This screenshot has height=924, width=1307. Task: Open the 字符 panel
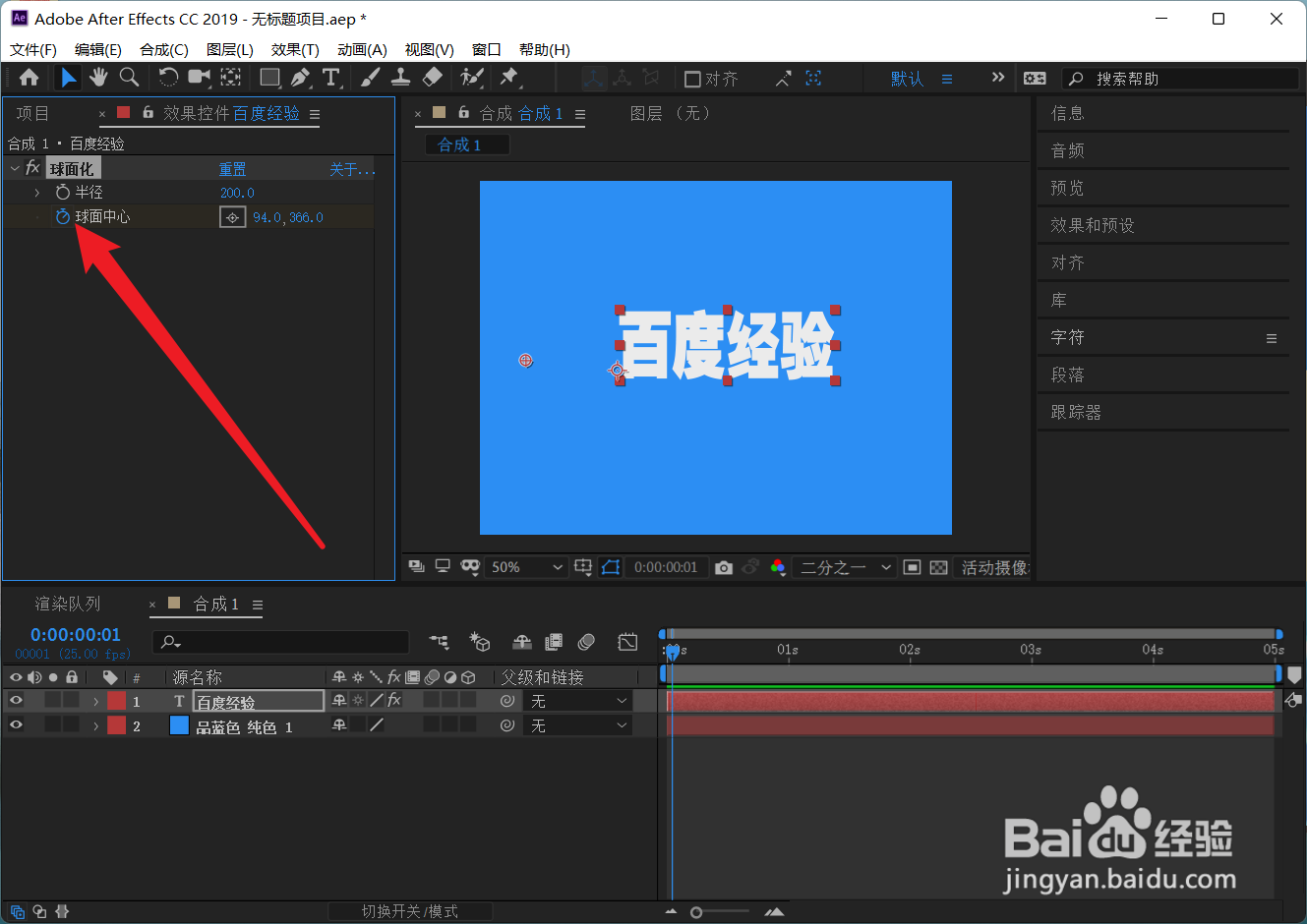coord(1067,337)
